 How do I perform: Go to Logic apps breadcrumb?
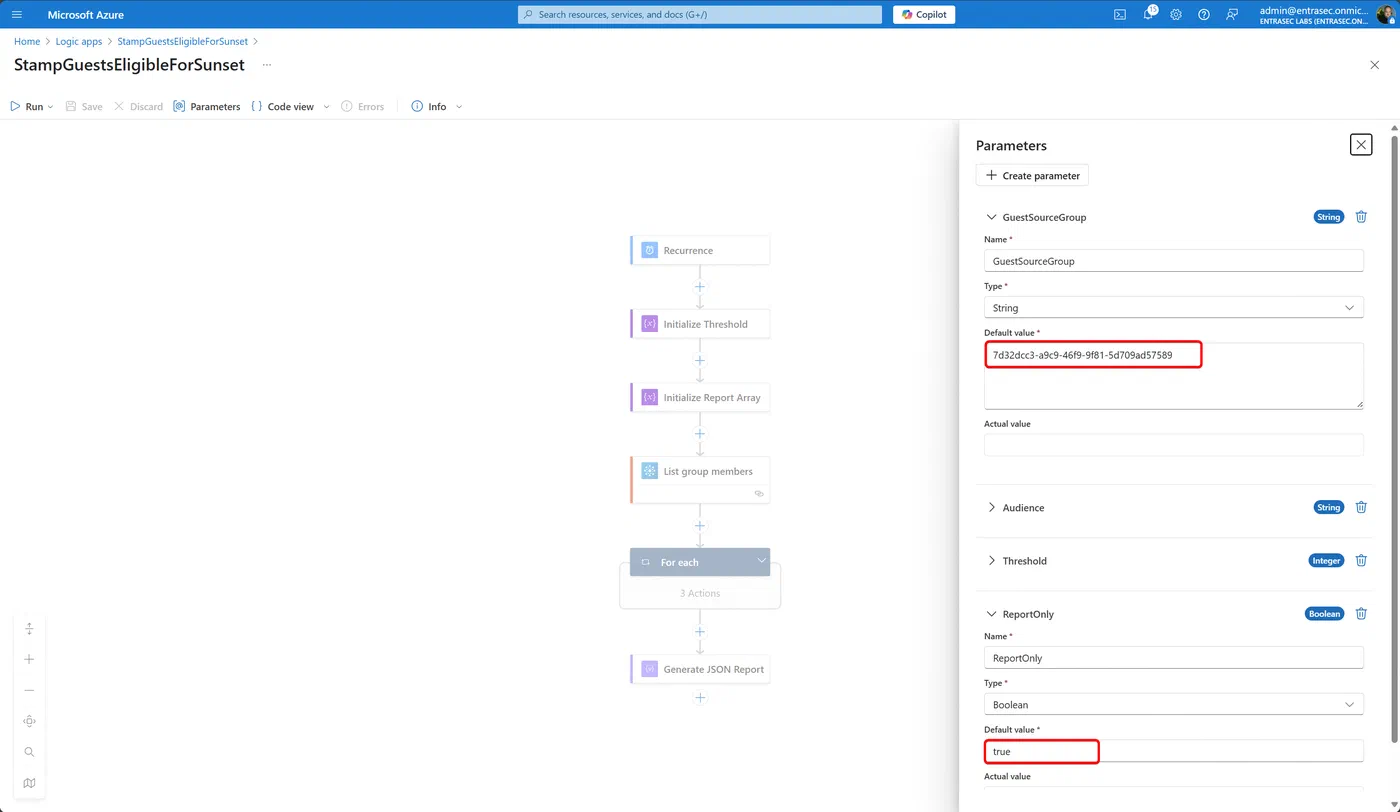[x=79, y=42]
